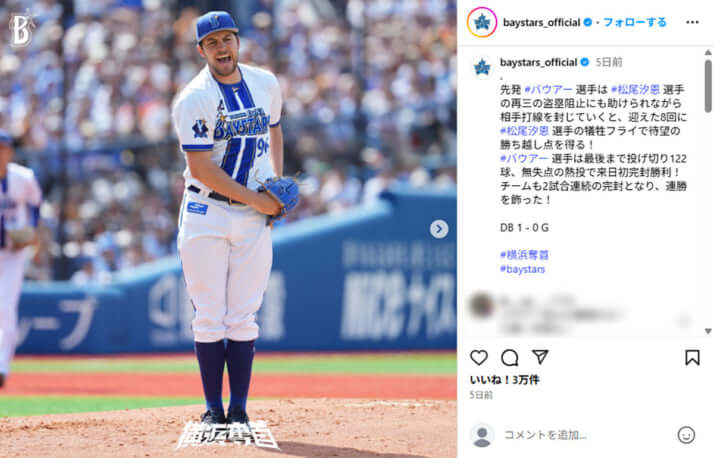Click the small caption avatar of baystars_official
Image resolution: width=714 pixels, height=458 pixels.
click(482, 67)
